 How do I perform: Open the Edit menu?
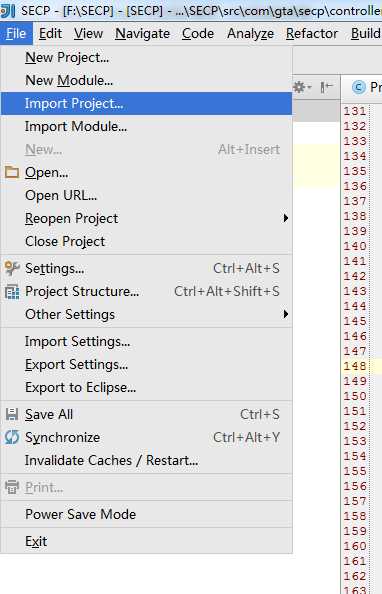coord(50,34)
